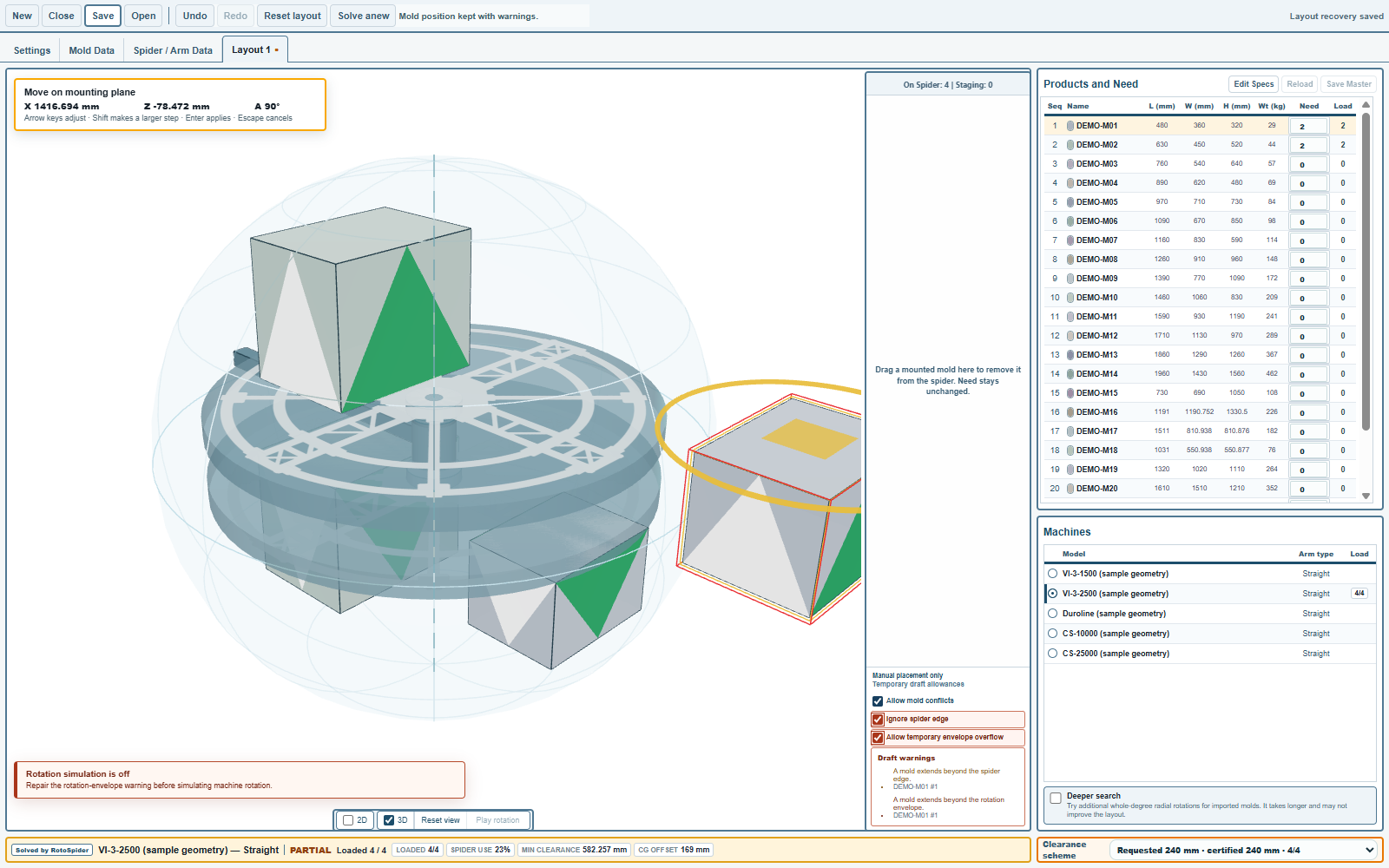The height and width of the screenshot is (868, 1389).
Task: Open the Spider / Arm Data tab
Action: click(173, 50)
